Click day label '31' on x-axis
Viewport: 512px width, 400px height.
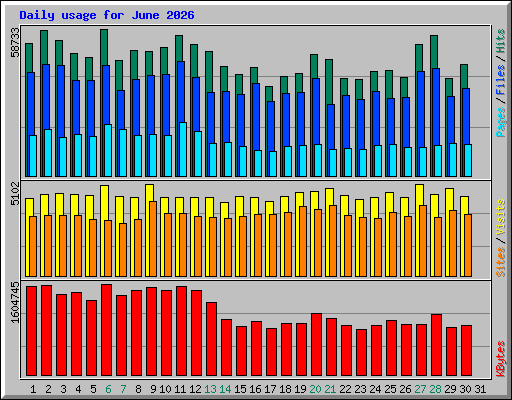pos(480,389)
